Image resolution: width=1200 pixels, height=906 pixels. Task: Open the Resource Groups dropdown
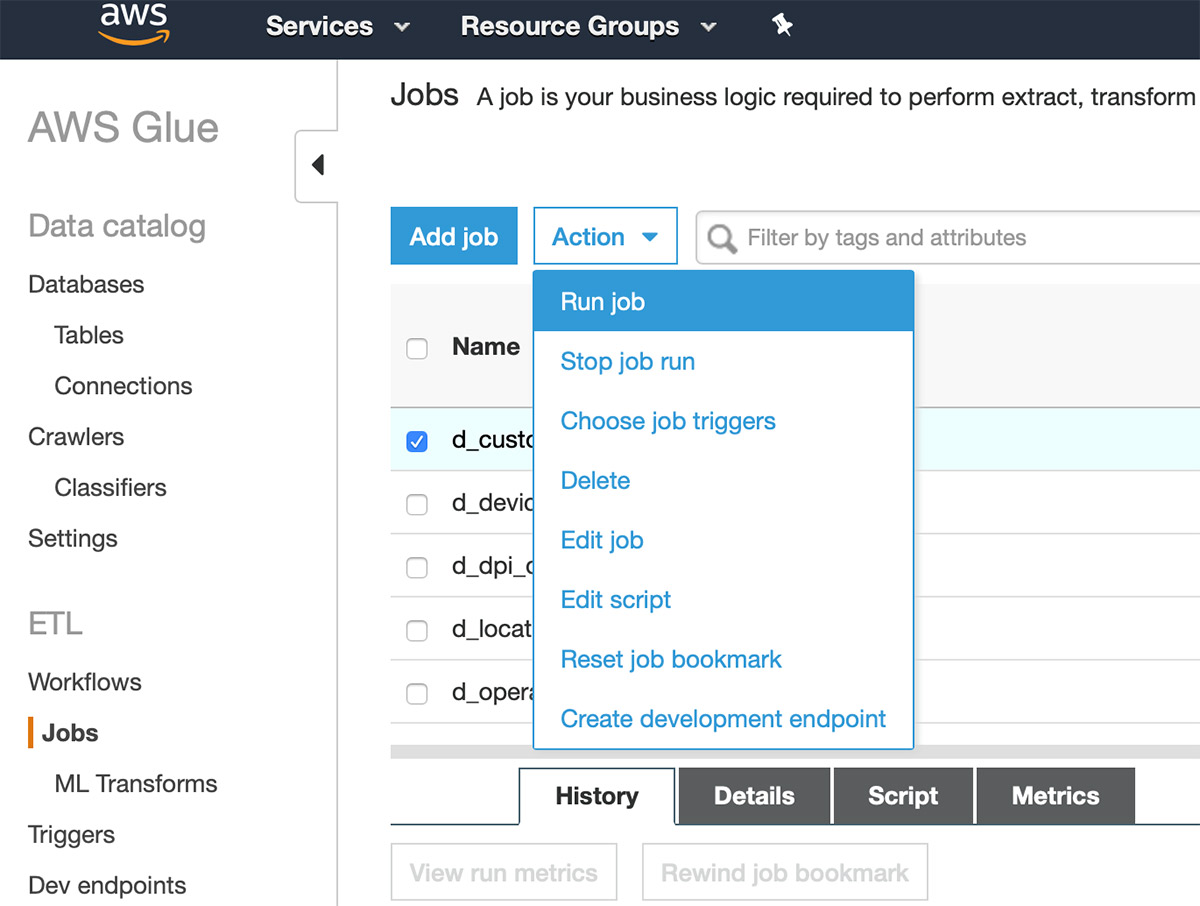(x=589, y=27)
